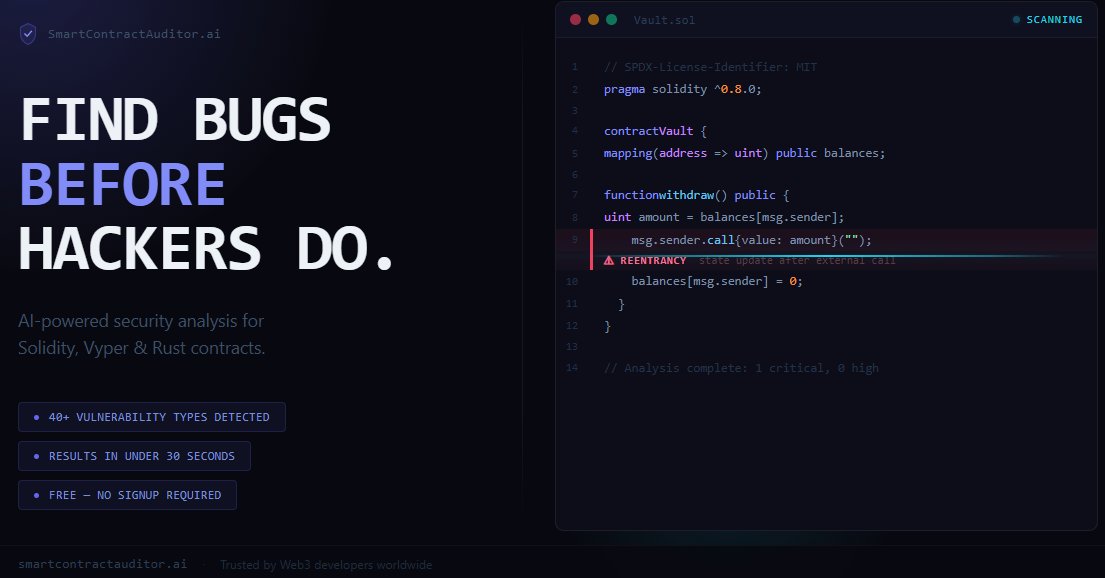Viewport: 1105px width, 578px height.
Task: Click the 'functionwithdraw() public {' line
Action: click(696, 195)
